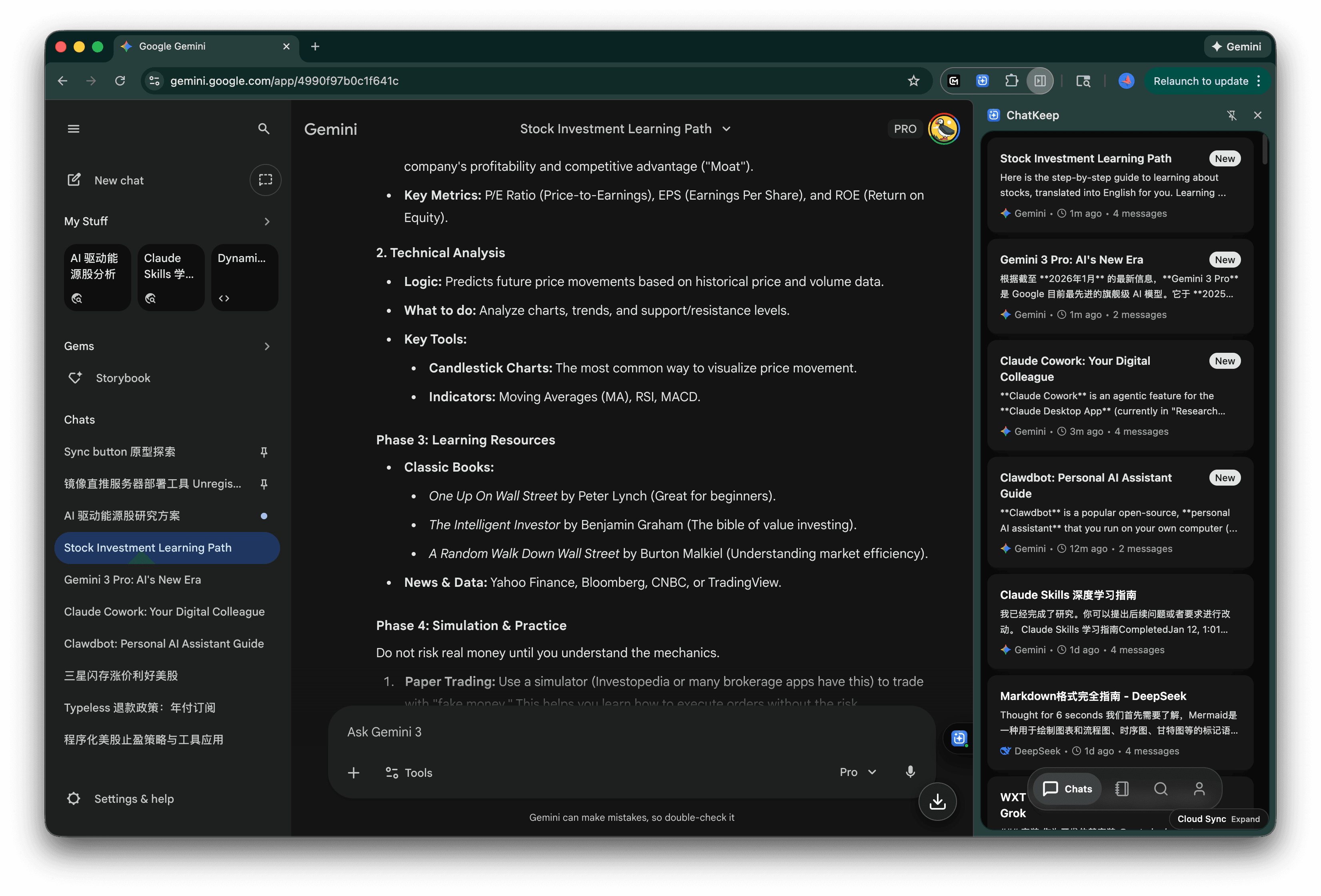
Task: Unpin the 'Sync button 原型探索' chat
Action: [264, 452]
